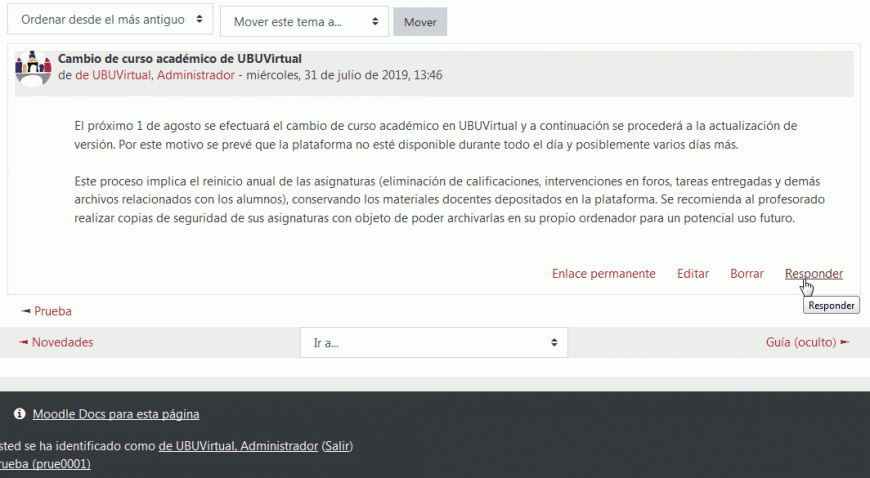This screenshot has width=870, height=478.
Task: Click the Mover button
Action: pyautogui.click(x=420, y=22)
